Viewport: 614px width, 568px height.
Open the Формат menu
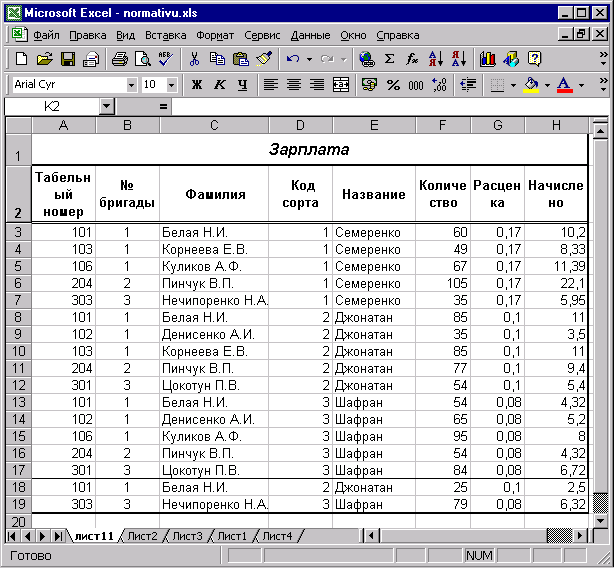(215, 34)
